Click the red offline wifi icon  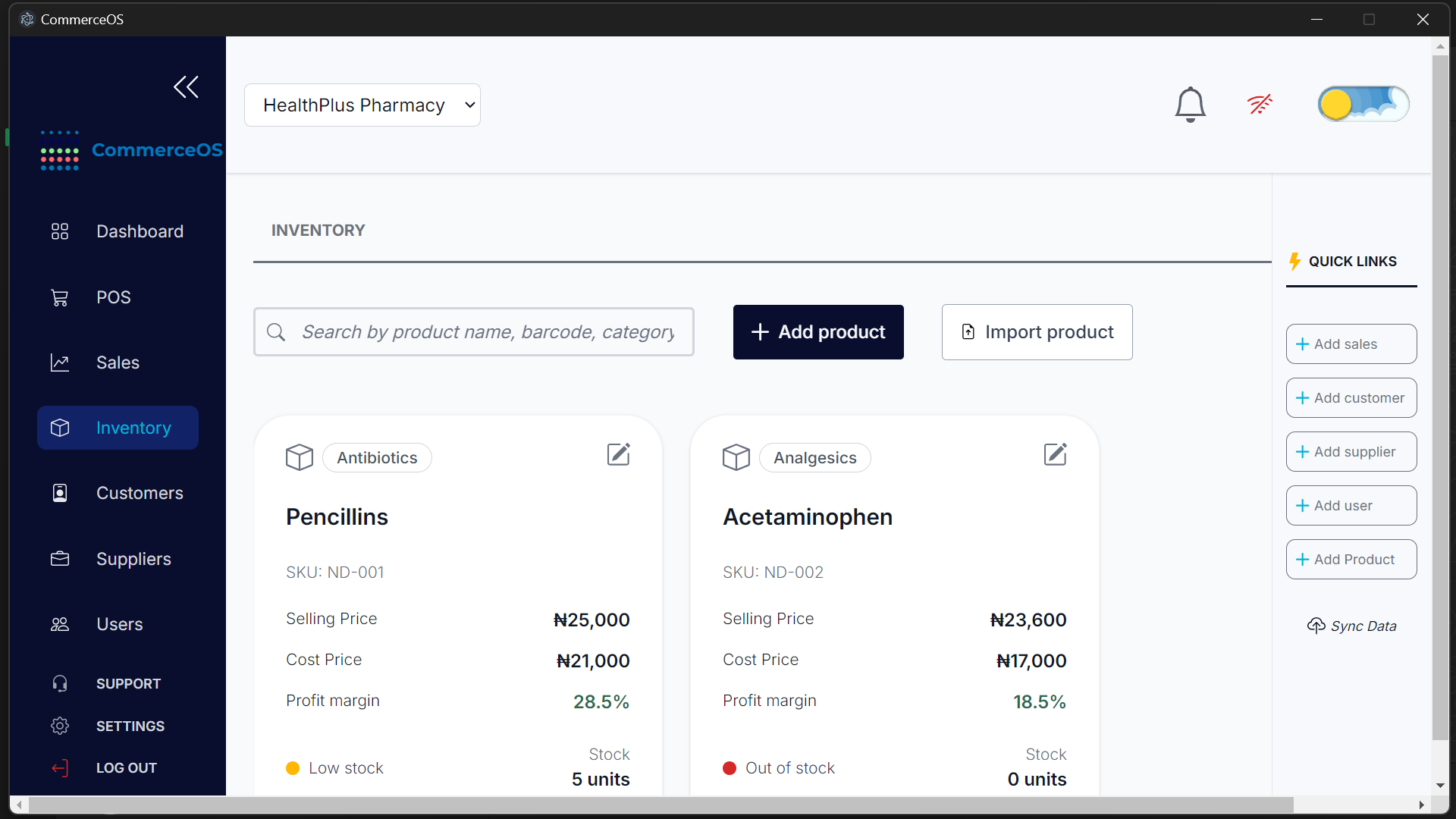1260,104
